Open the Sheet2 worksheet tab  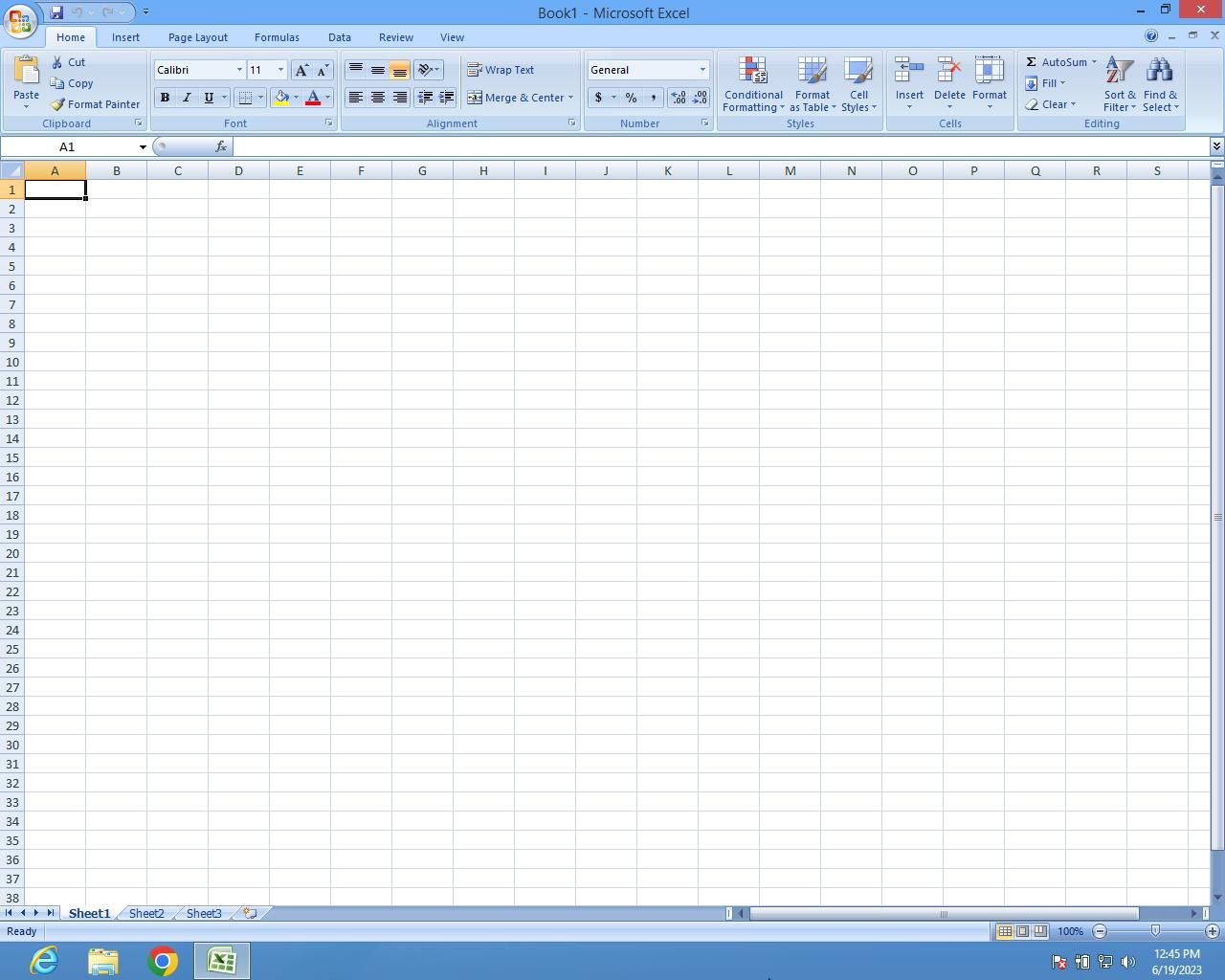click(x=146, y=913)
